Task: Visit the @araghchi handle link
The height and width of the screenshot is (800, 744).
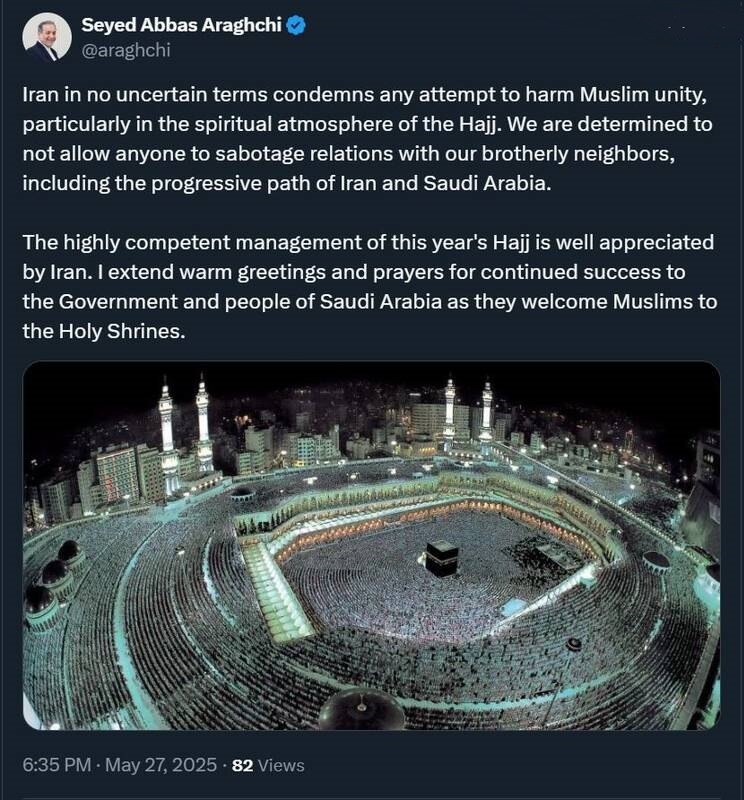Action: coord(126,51)
